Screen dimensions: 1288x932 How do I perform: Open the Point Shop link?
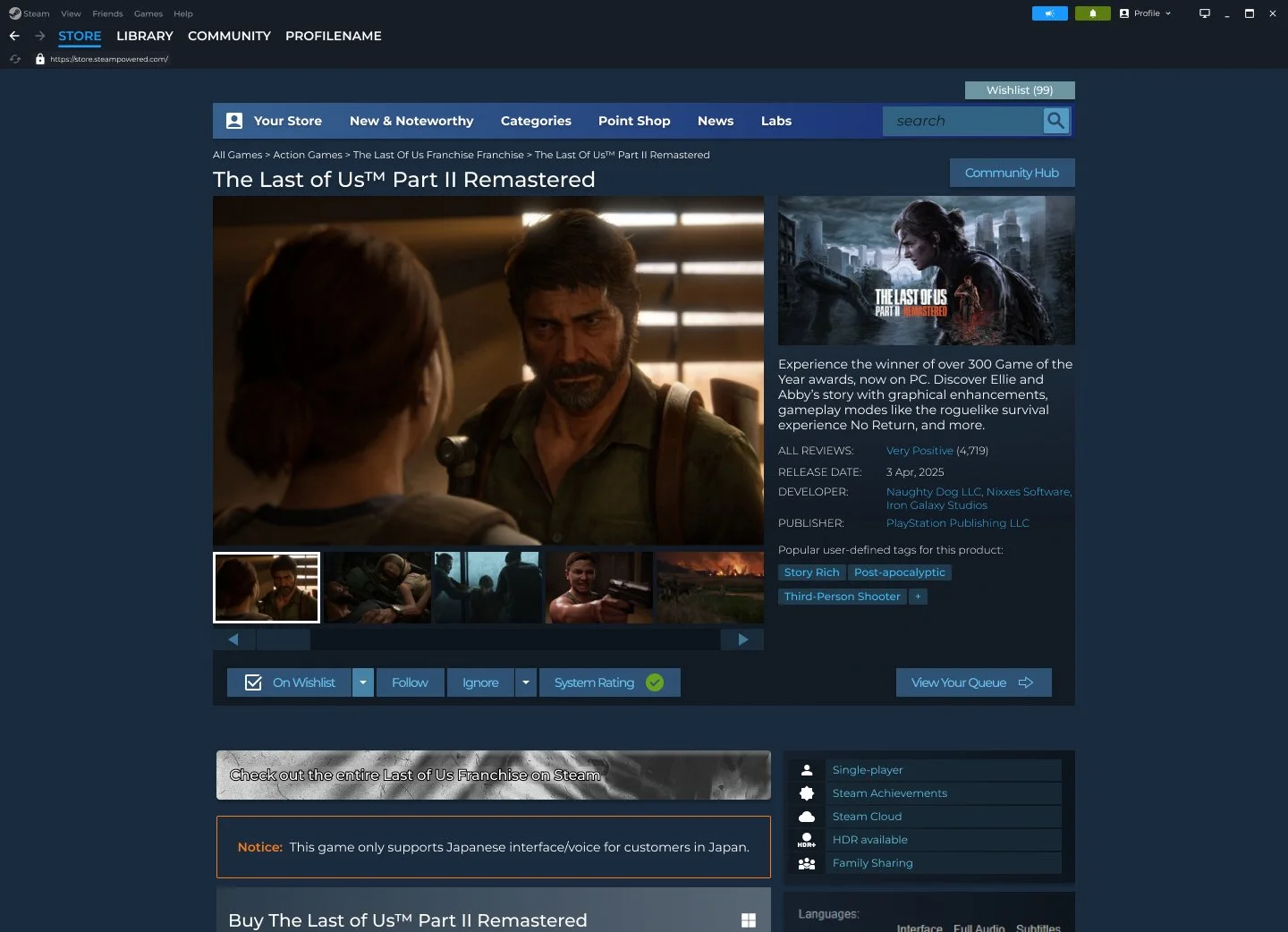[x=634, y=121]
